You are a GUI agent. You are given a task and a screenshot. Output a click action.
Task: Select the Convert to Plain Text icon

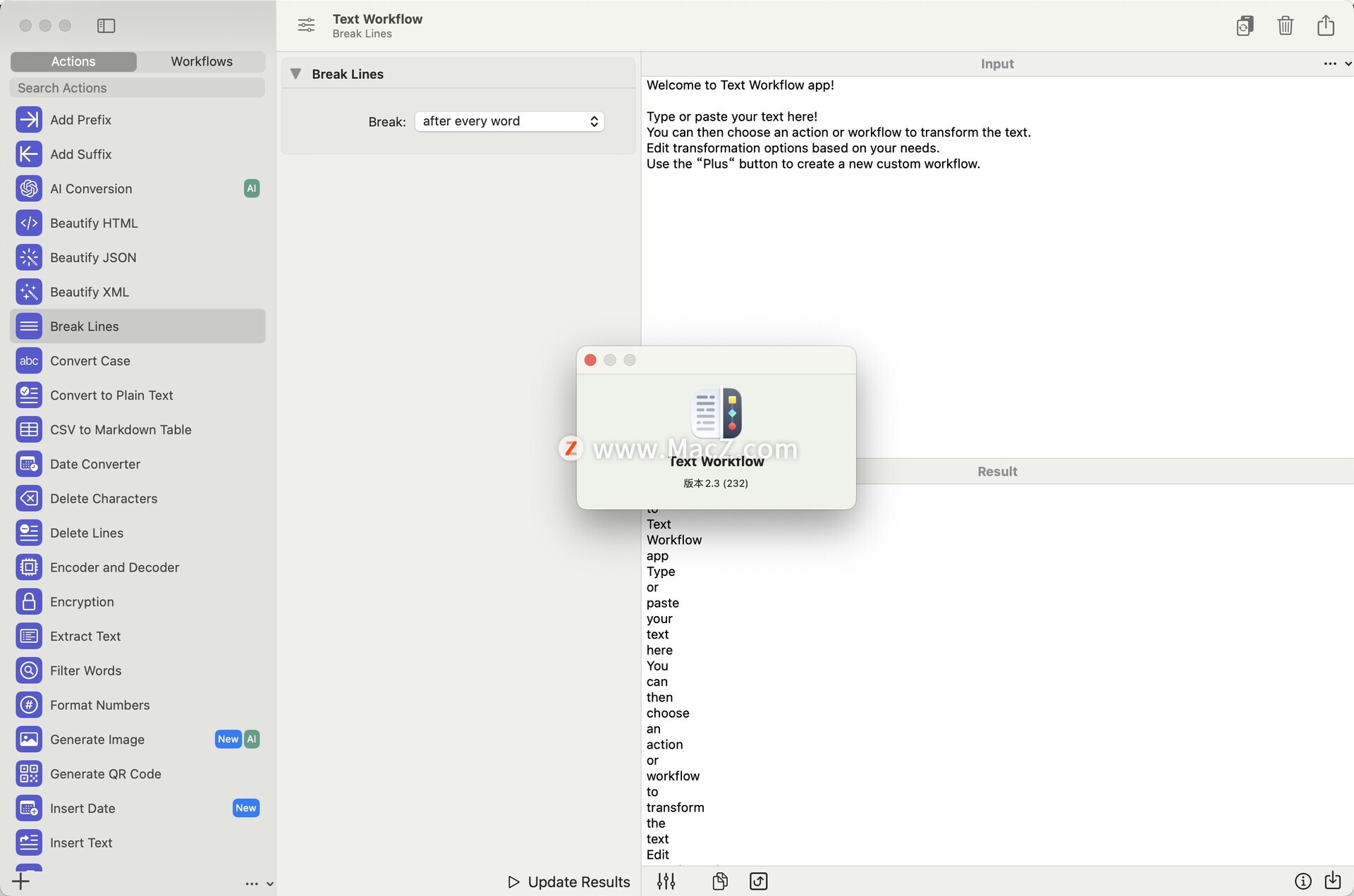29,395
